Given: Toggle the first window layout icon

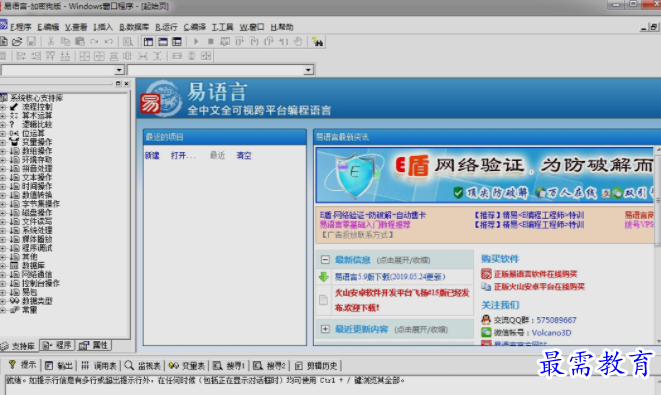Looking at the screenshot, I should pyautogui.click(x=148, y=41).
